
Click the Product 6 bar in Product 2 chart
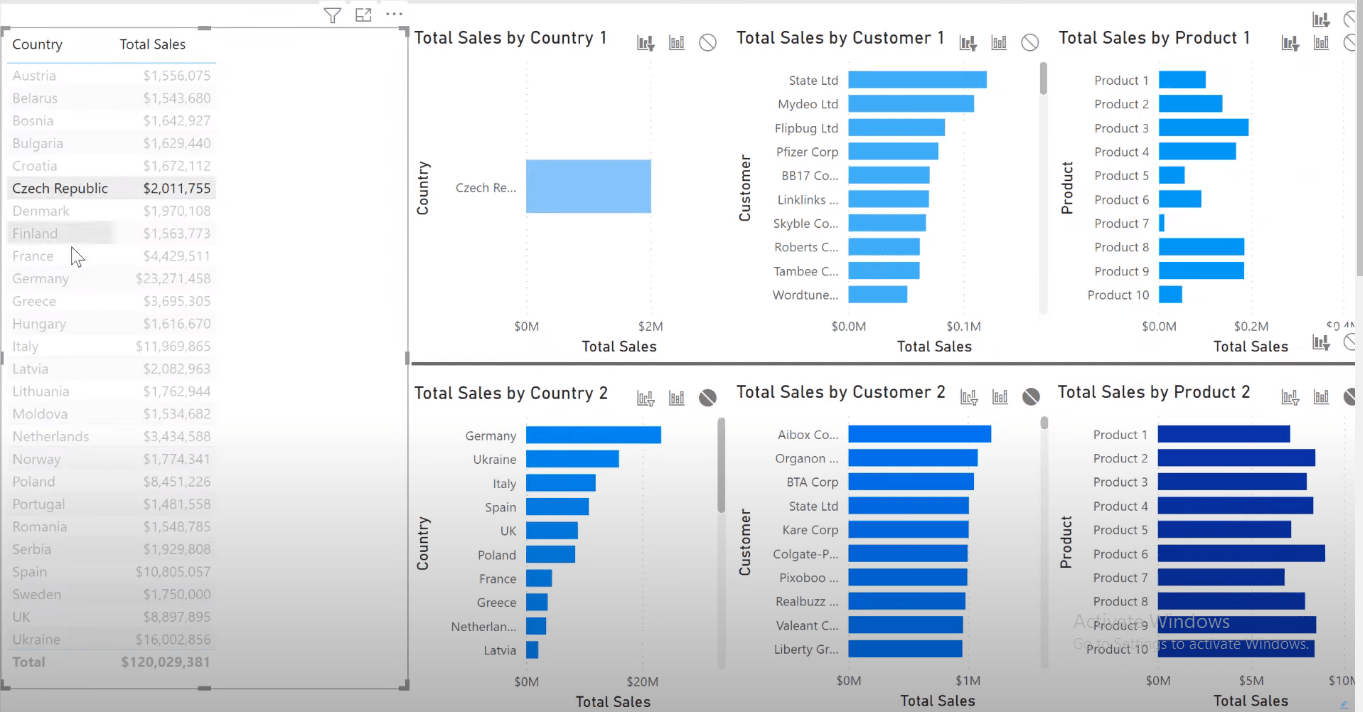tap(1241, 554)
